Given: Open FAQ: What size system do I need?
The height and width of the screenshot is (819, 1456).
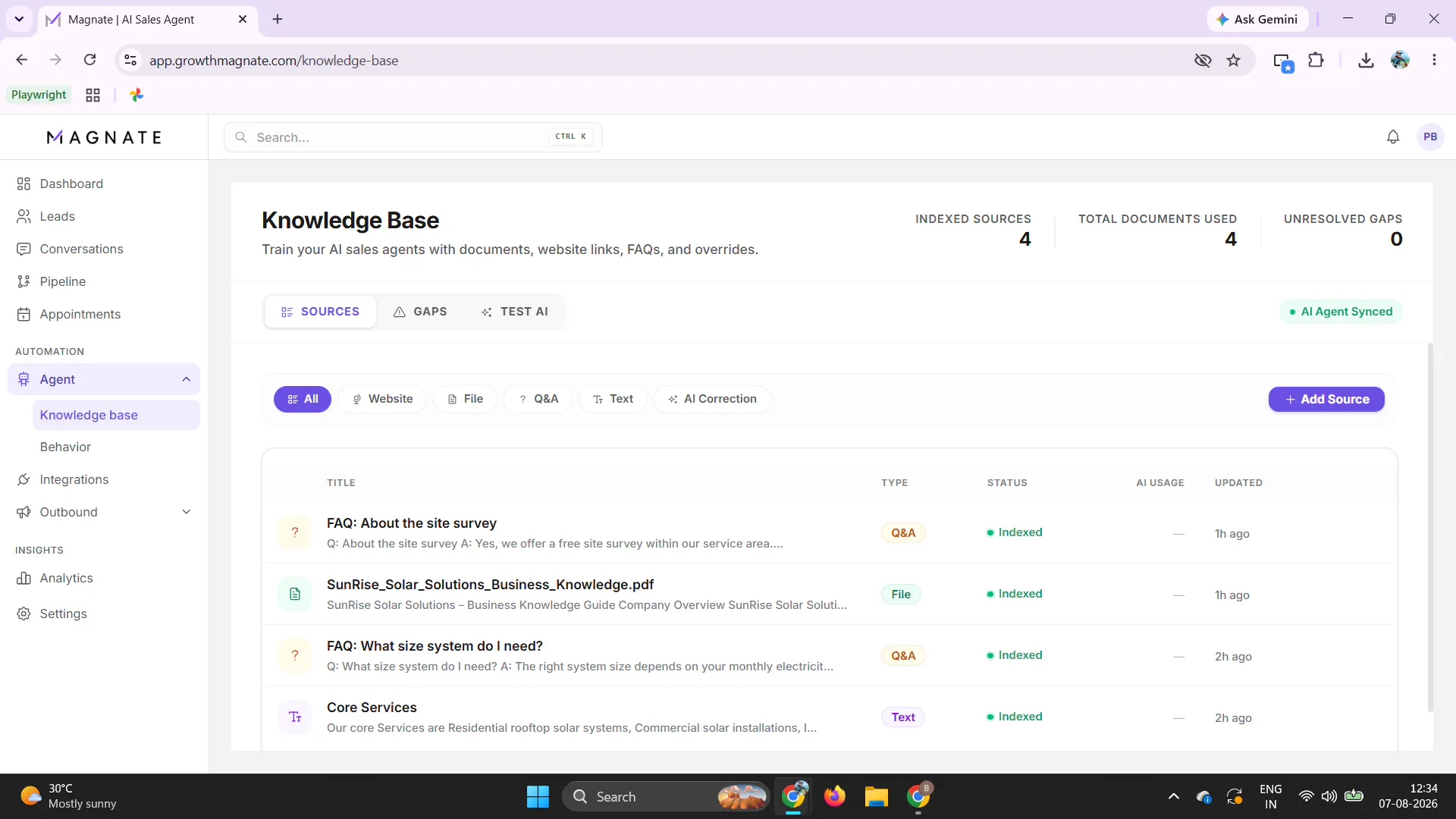Looking at the screenshot, I should click(x=435, y=646).
